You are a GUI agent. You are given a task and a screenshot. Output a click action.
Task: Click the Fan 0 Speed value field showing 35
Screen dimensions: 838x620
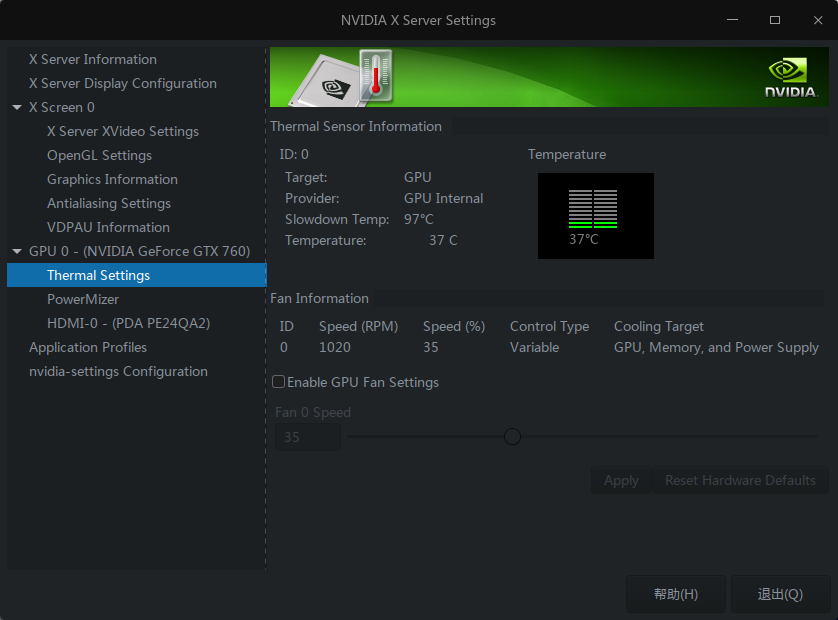pyautogui.click(x=307, y=436)
